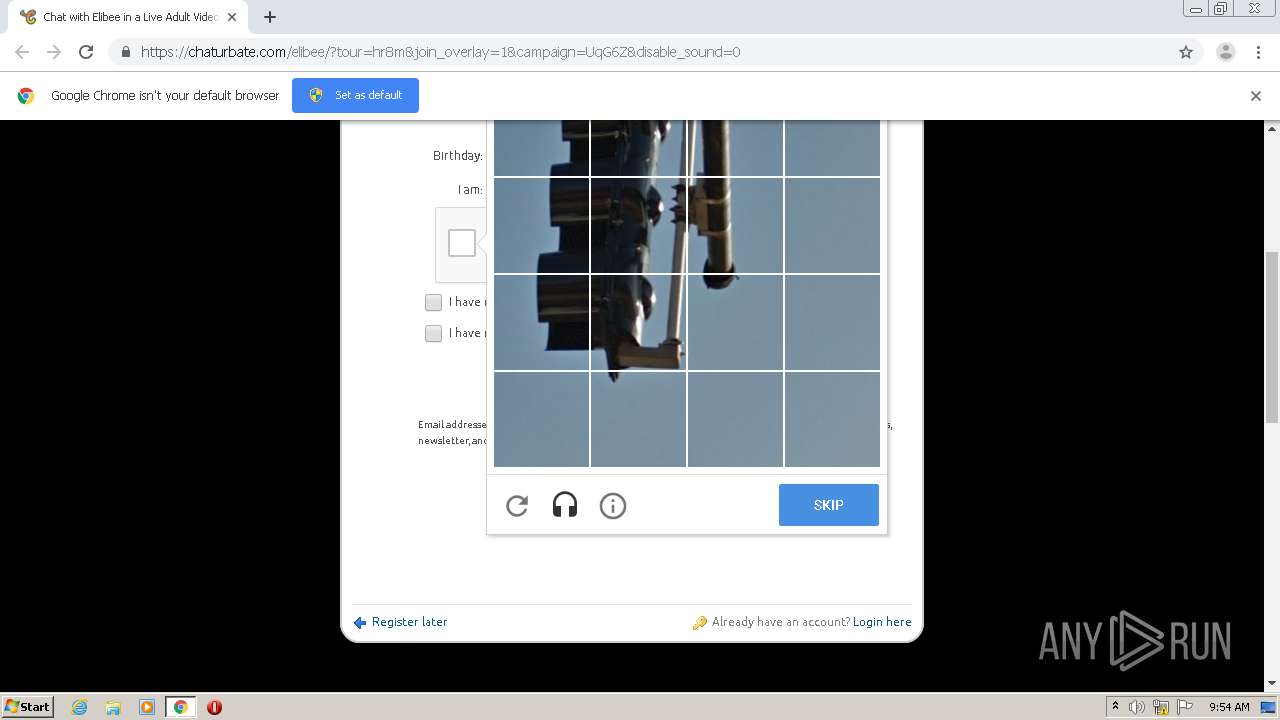Click the Show desktop tray button
The width and height of the screenshot is (1280, 720).
click(x=1268, y=707)
